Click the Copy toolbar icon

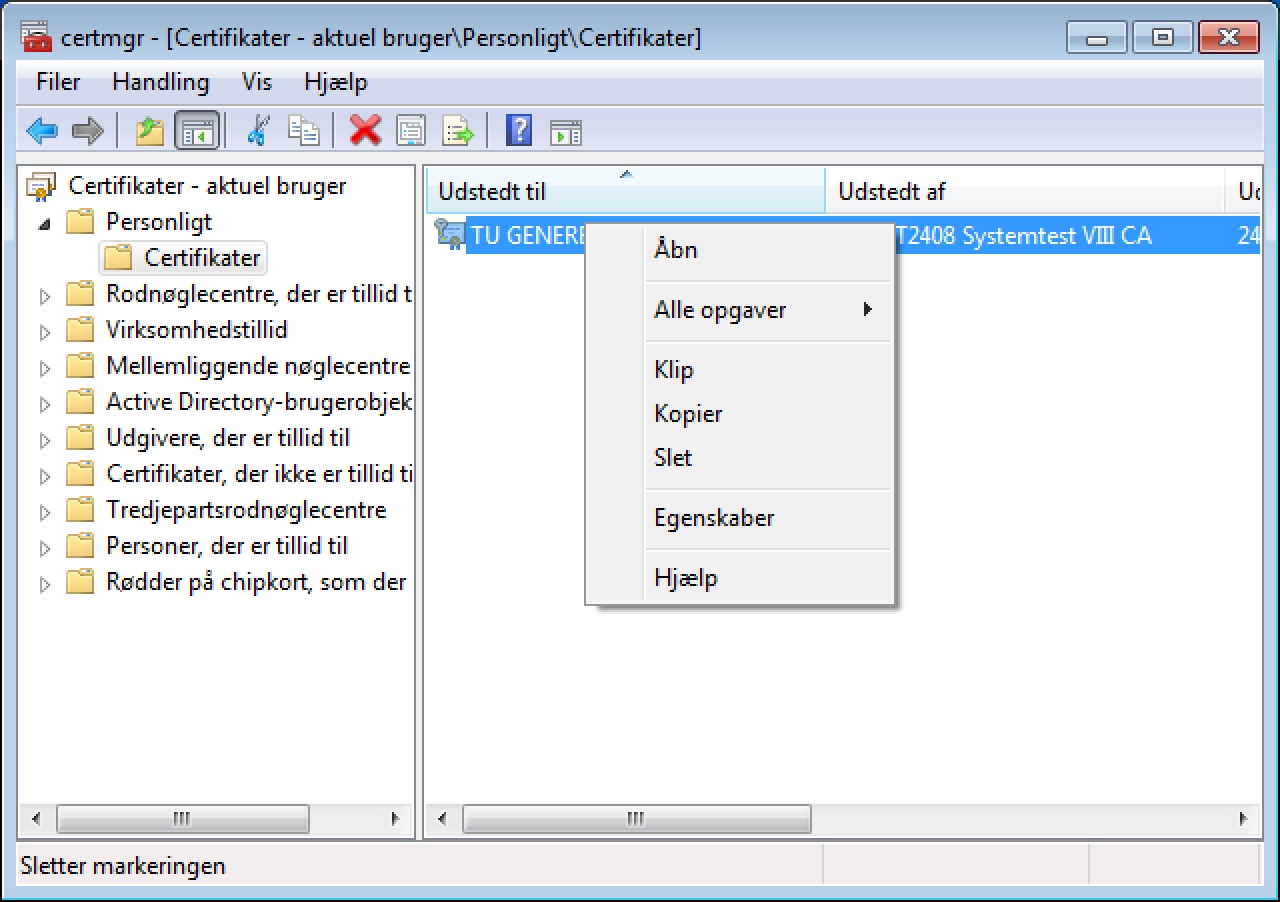click(304, 130)
